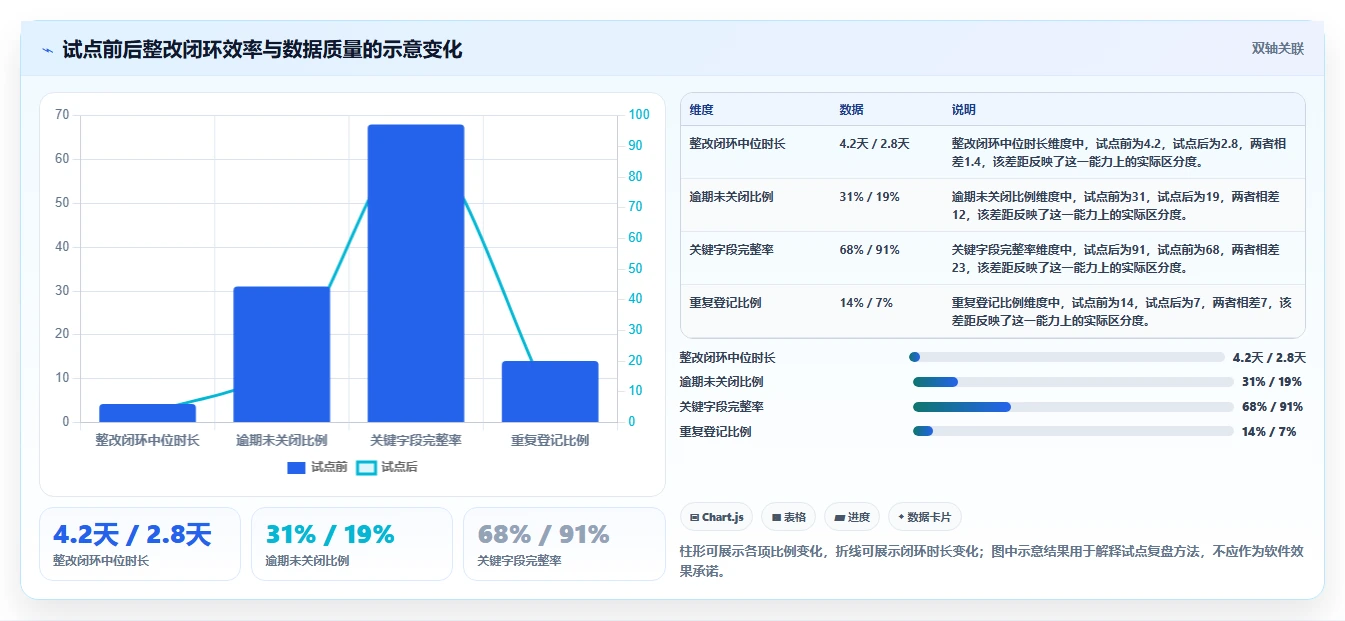Open the 68% / 91% data card
The height and width of the screenshot is (621, 1345).
tap(564, 544)
